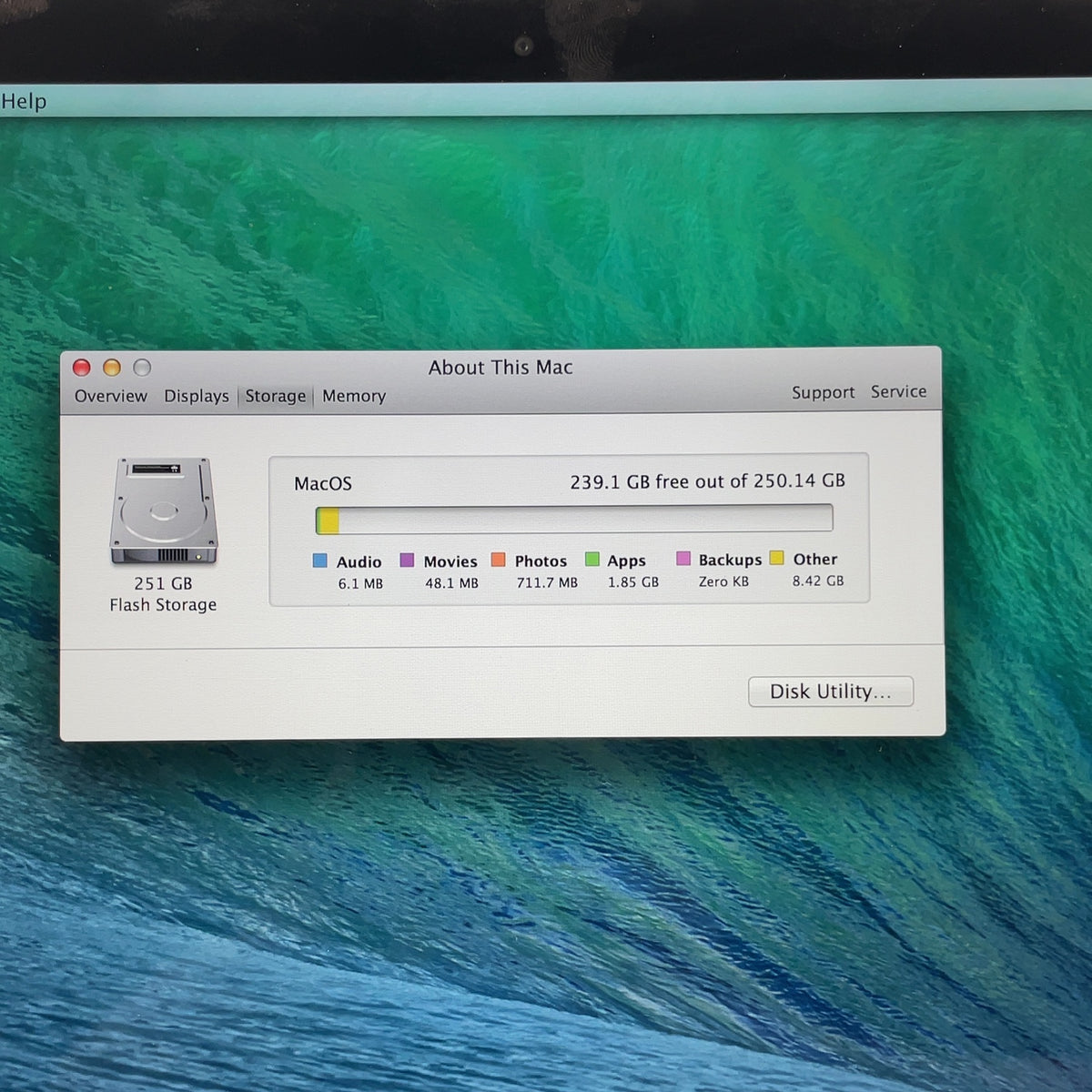Click the pink Backups color swatch
1092x1092 pixels.
click(x=683, y=558)
